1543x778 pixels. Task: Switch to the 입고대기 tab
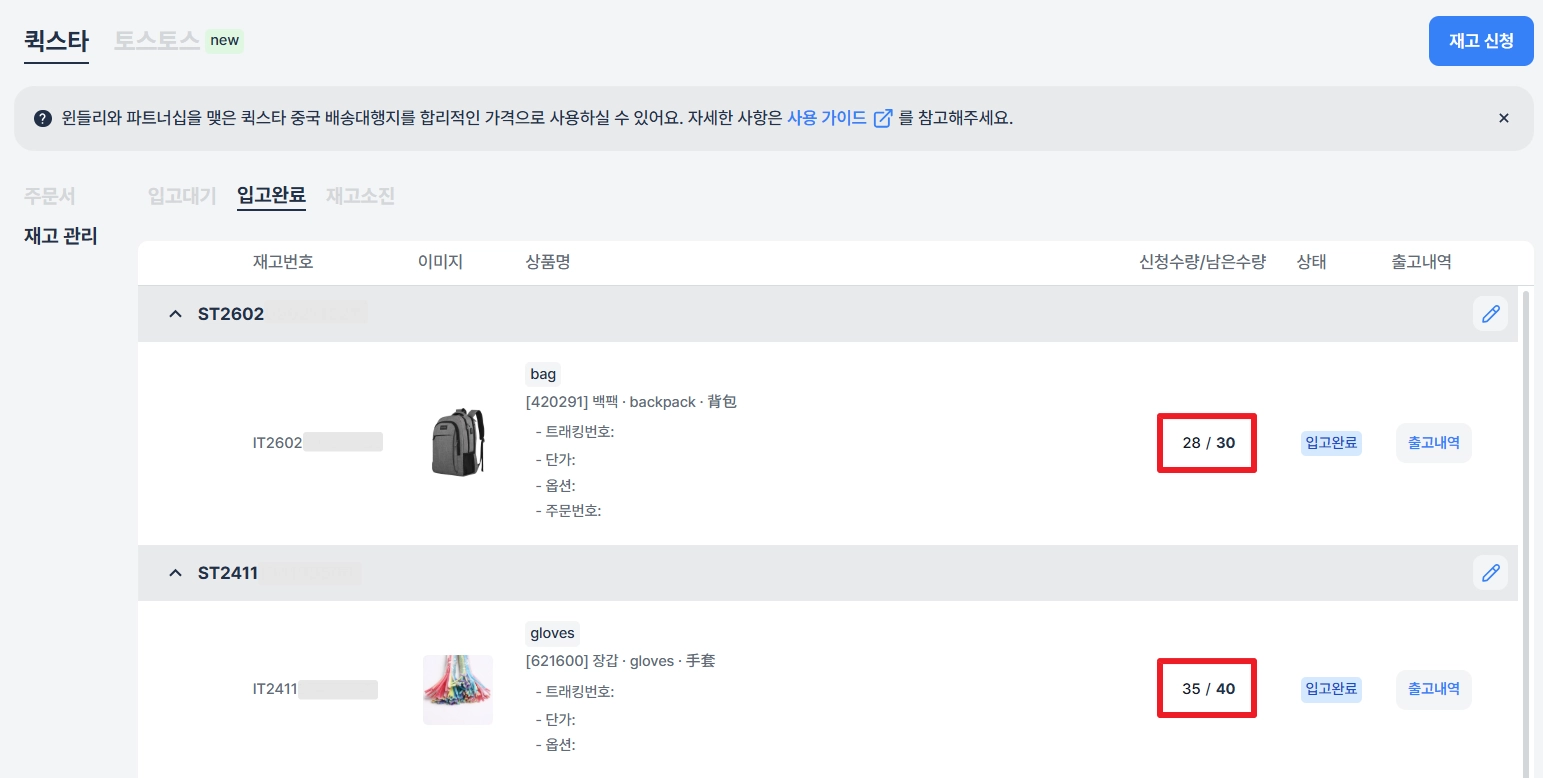[181, 196]
